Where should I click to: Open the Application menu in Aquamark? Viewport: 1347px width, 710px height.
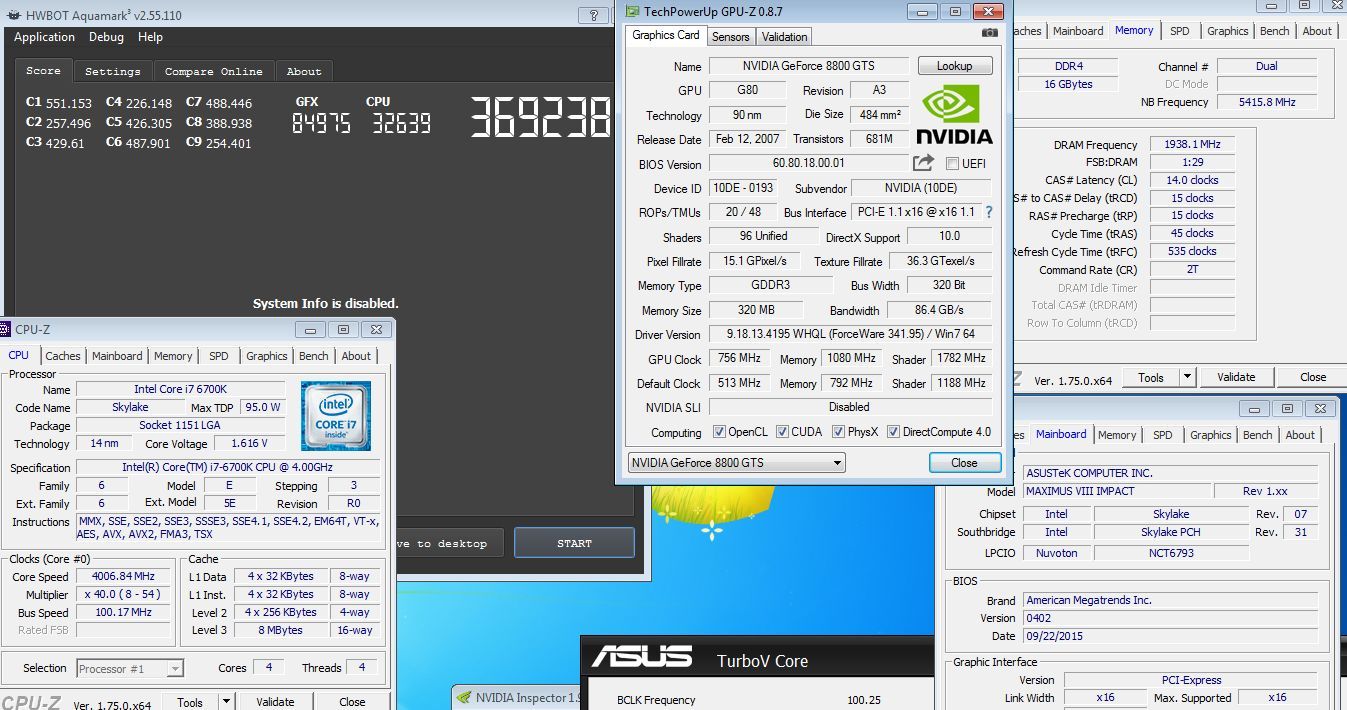coord(44,37)
